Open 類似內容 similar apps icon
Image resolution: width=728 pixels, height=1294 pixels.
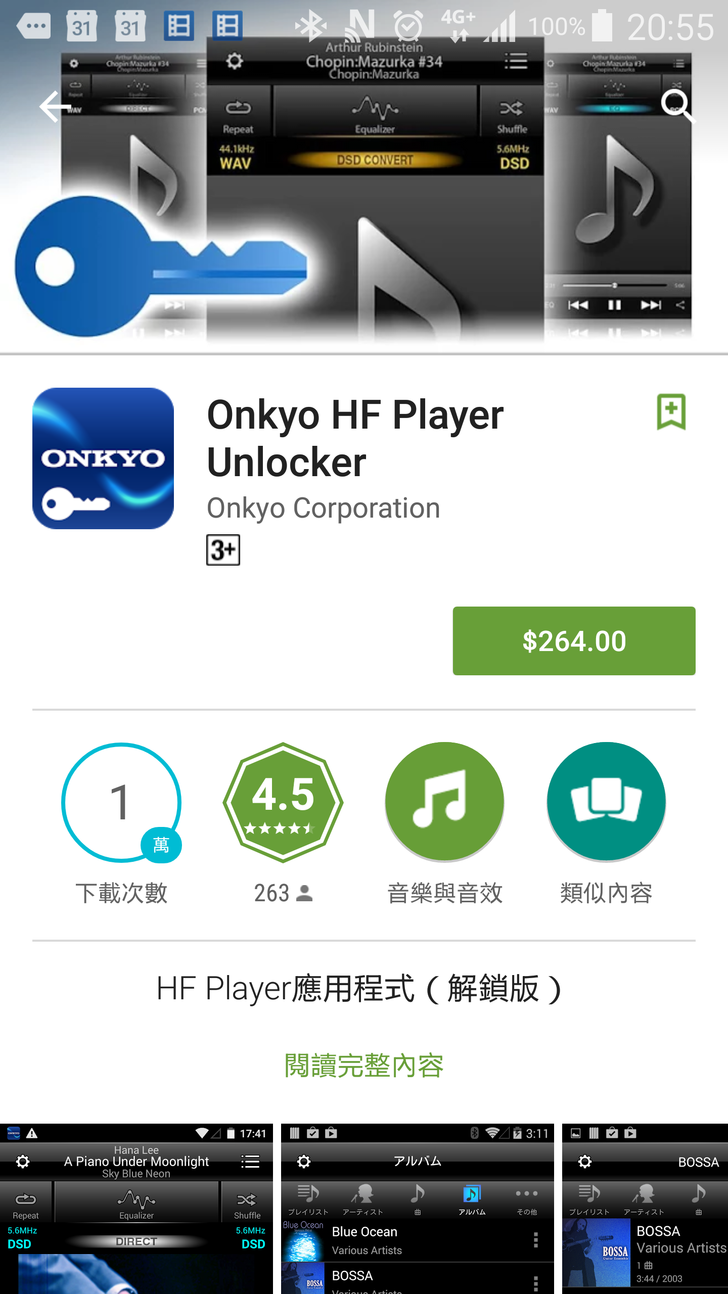pos(606,802)
